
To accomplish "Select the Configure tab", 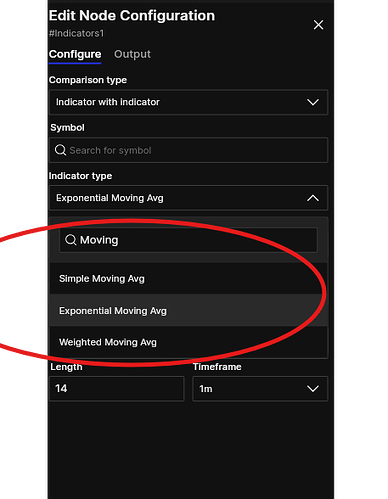I will 75,54.
